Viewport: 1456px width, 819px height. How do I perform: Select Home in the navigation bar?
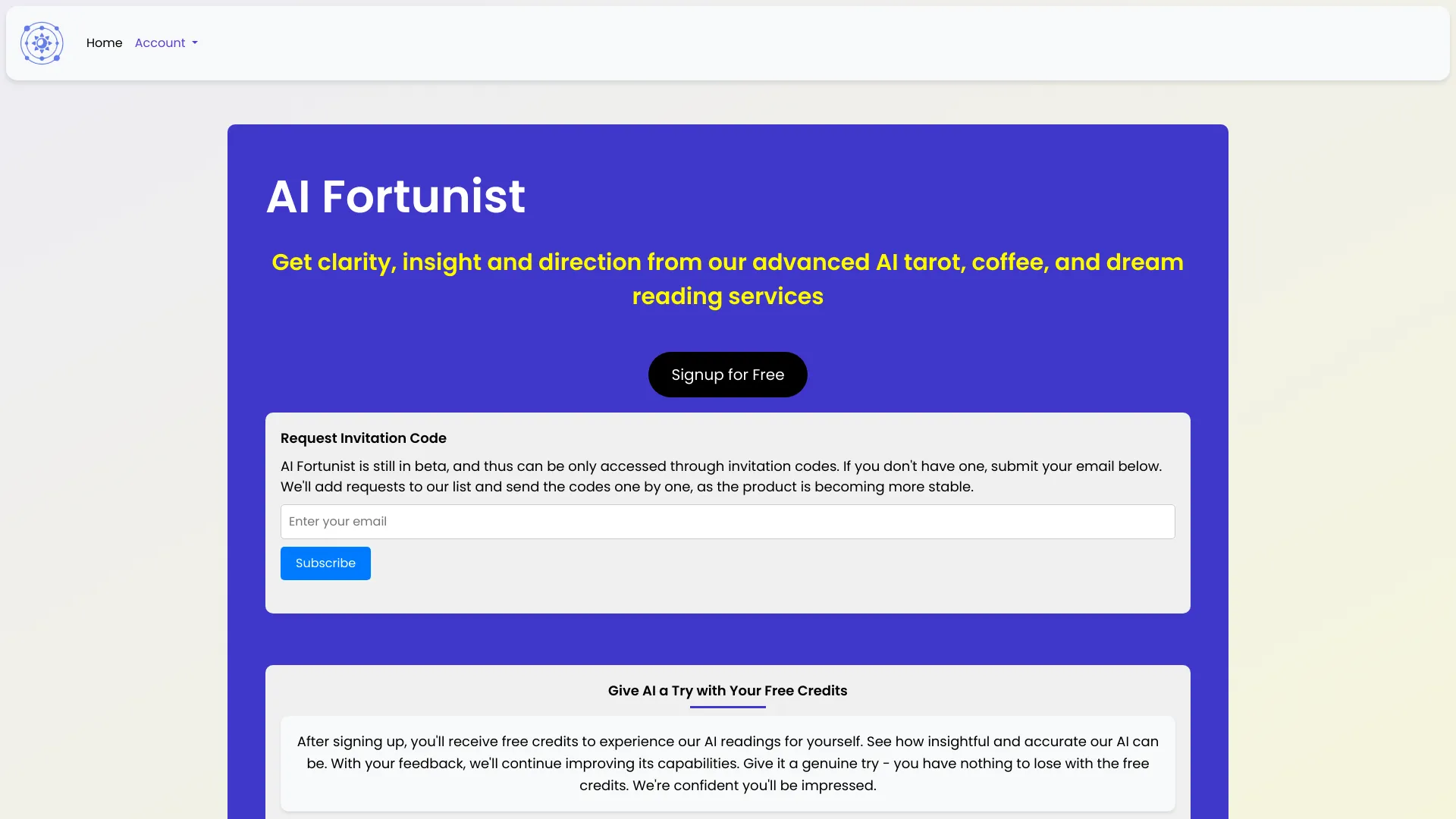[104, 43]
